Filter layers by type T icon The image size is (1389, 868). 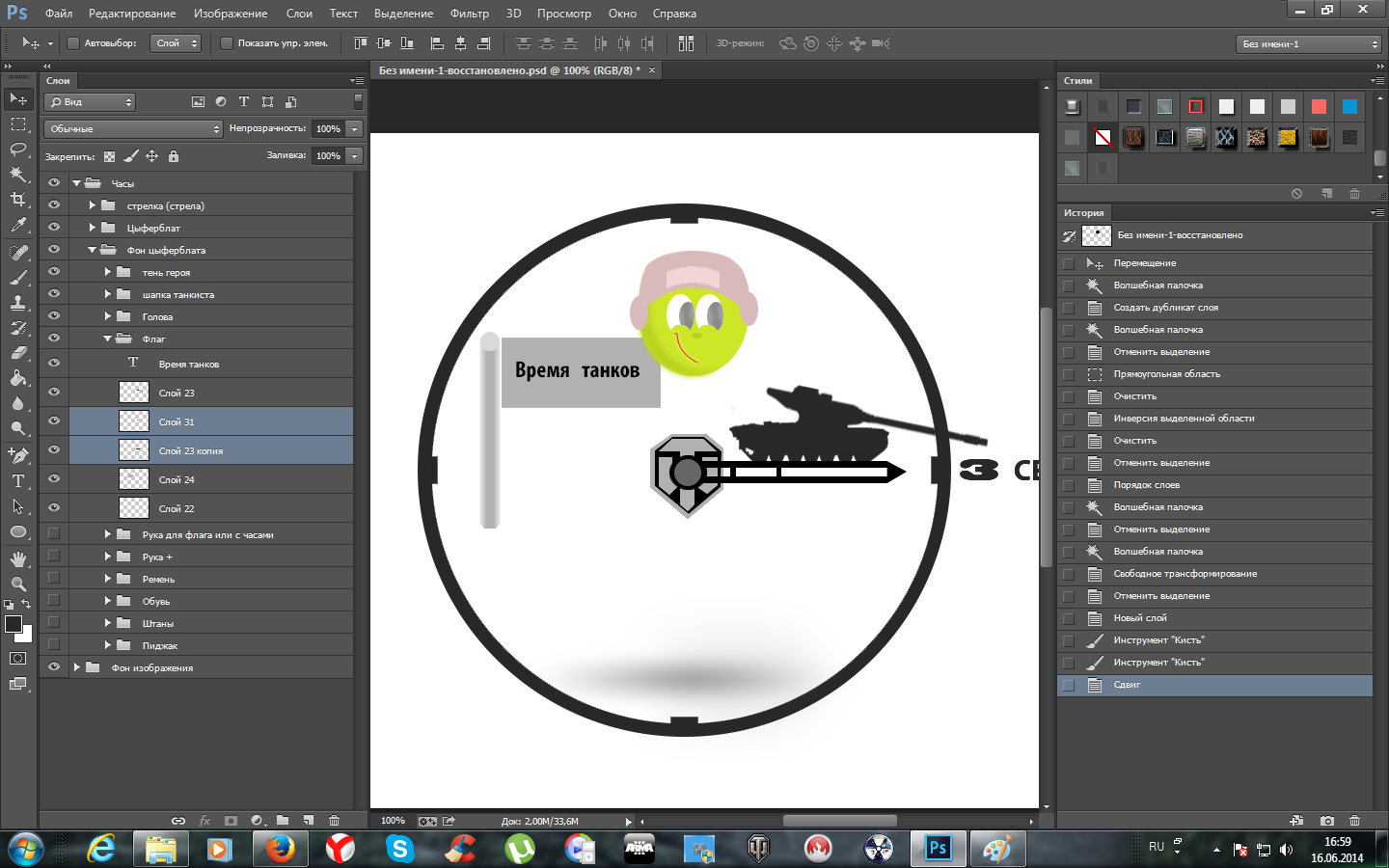[244, 101]
